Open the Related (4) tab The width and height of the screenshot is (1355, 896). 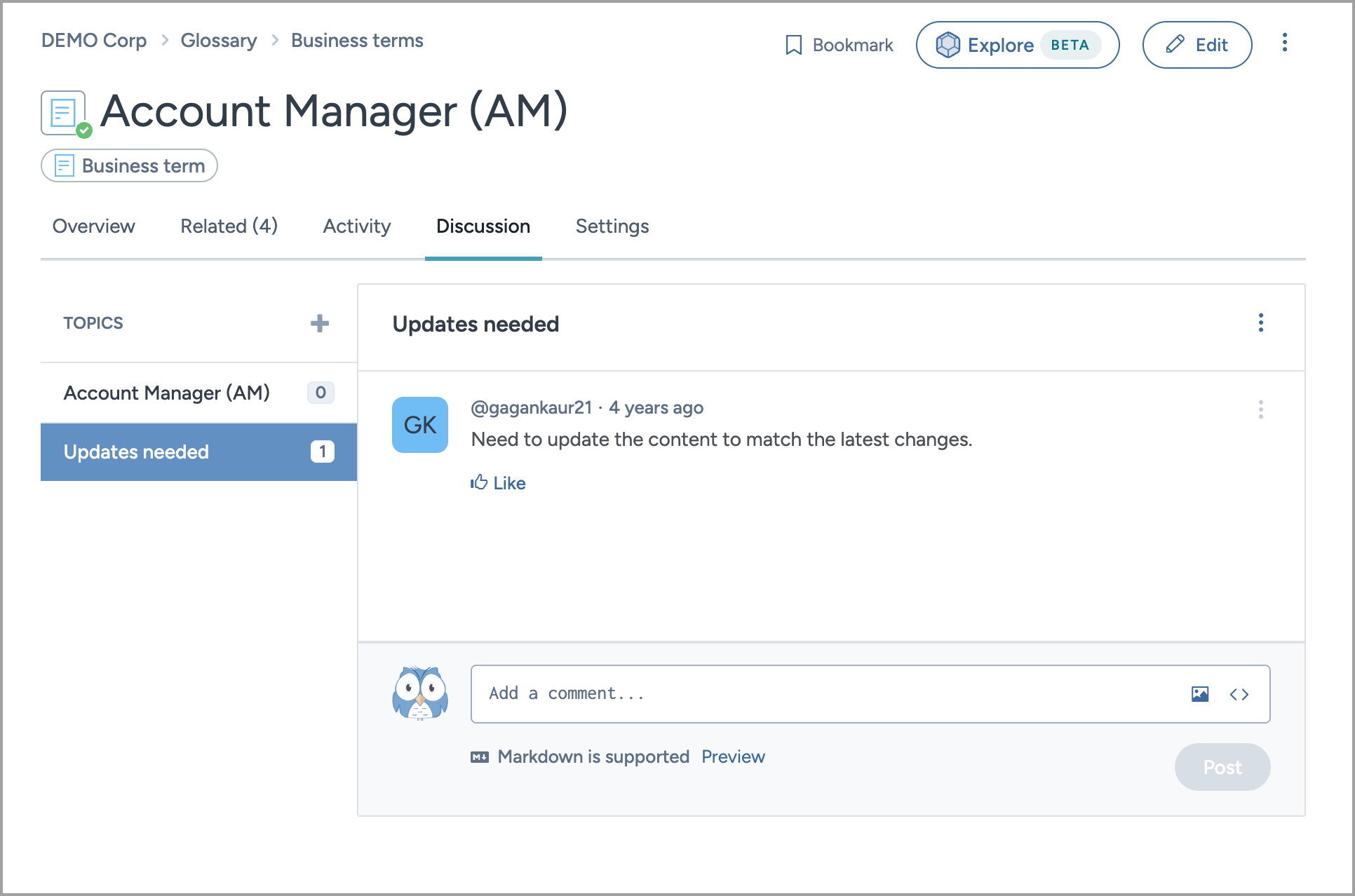[x=229, y=226]
